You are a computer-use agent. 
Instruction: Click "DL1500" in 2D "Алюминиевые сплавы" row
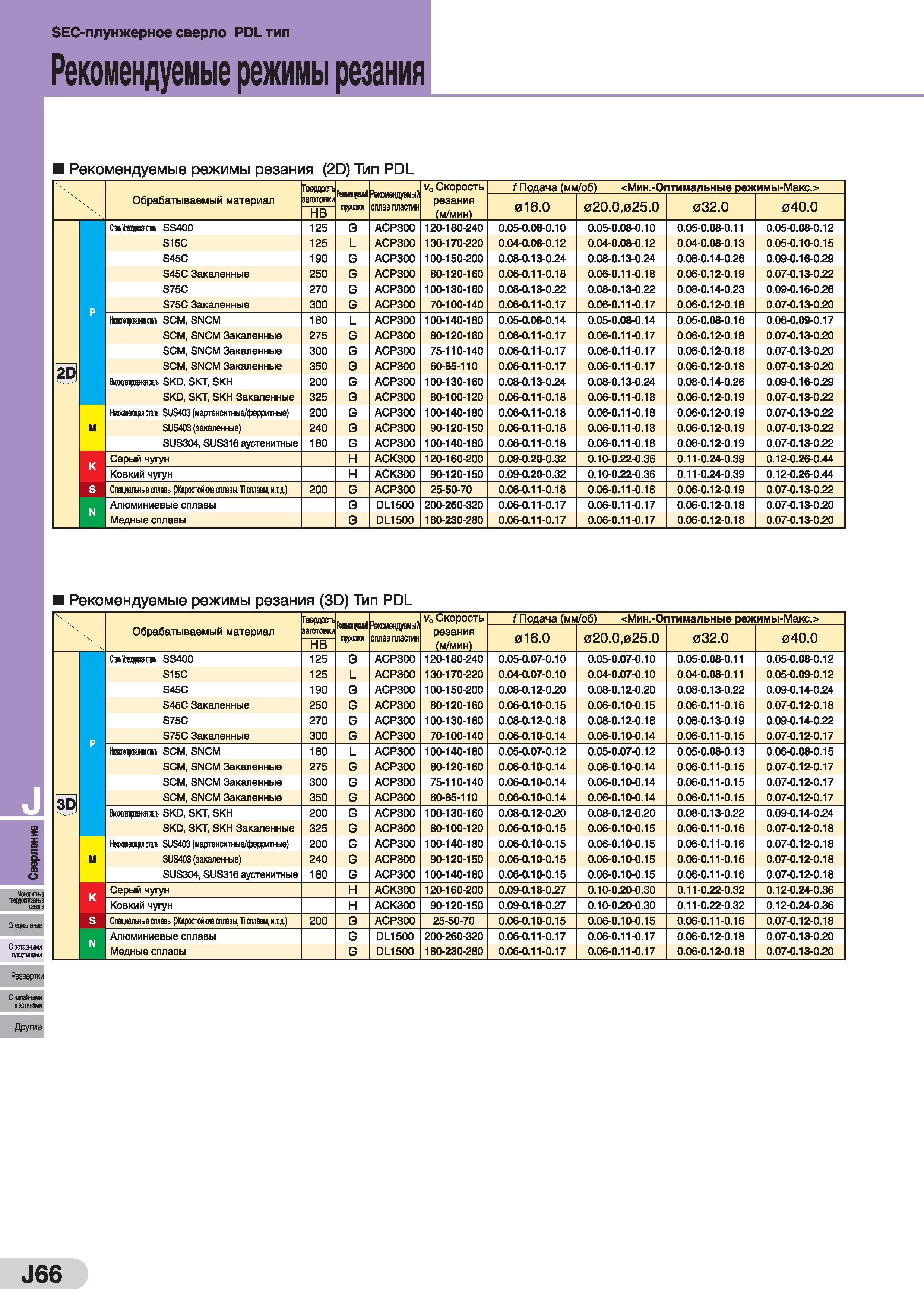pyautogui.click(x=395, y=505)
